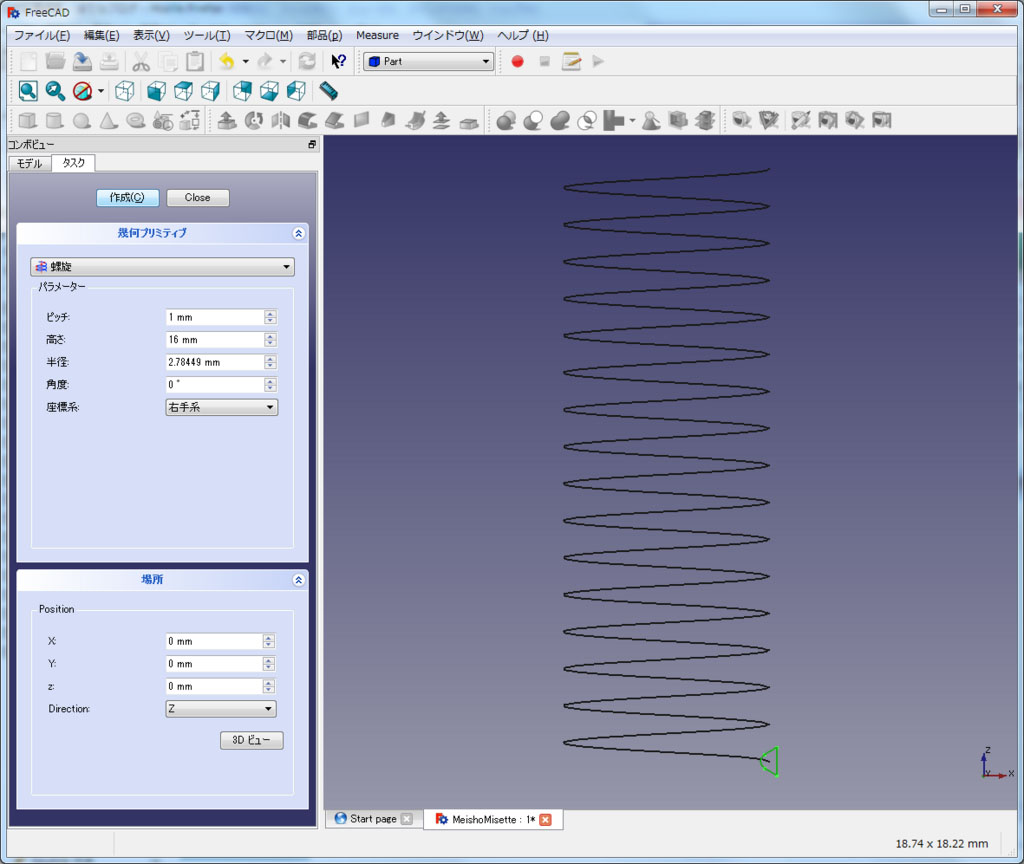
Task: Click the ピッチ value field
Action: click(215, 317)
